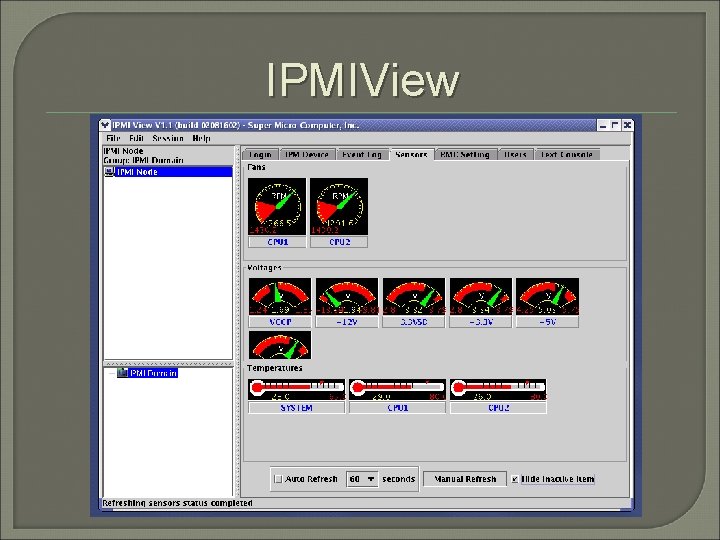Click the VCCP label button
Screen dimensions: 720x540
280,322
